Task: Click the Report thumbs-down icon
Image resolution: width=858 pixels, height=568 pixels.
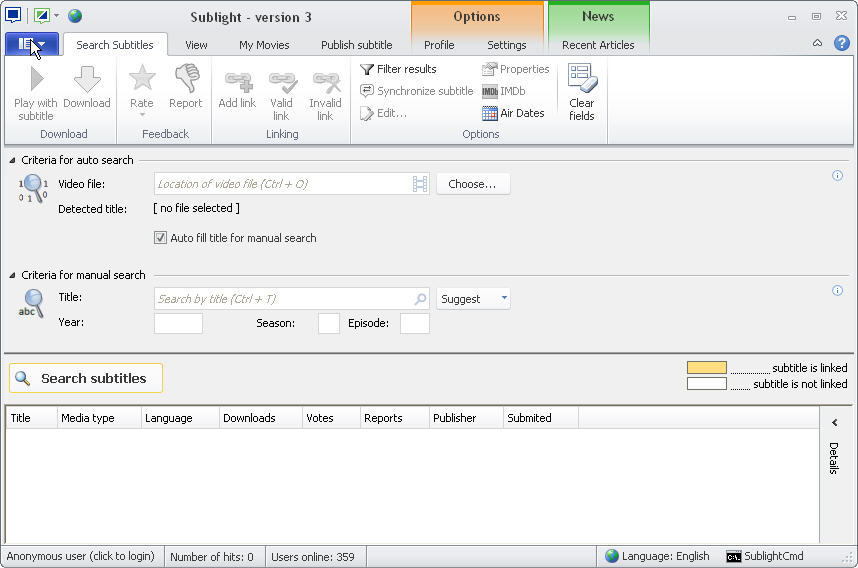Action: [x=186, y=78]
